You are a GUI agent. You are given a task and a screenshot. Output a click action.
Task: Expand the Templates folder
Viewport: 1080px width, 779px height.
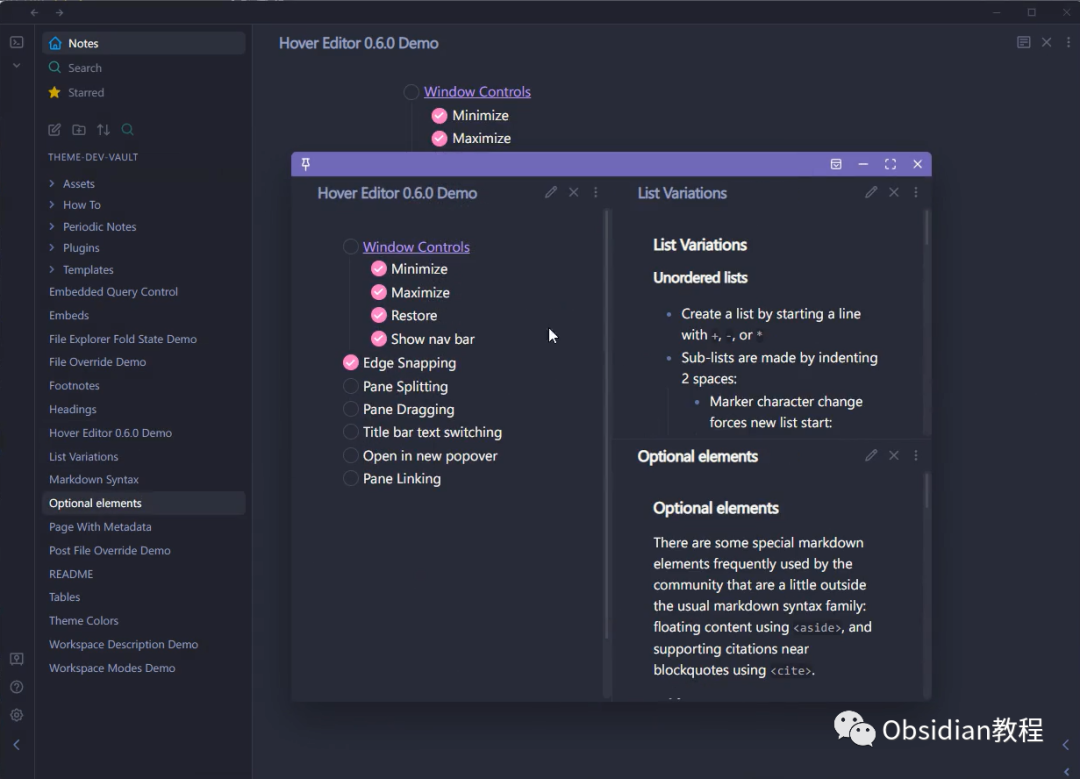(x=52, y=269)
